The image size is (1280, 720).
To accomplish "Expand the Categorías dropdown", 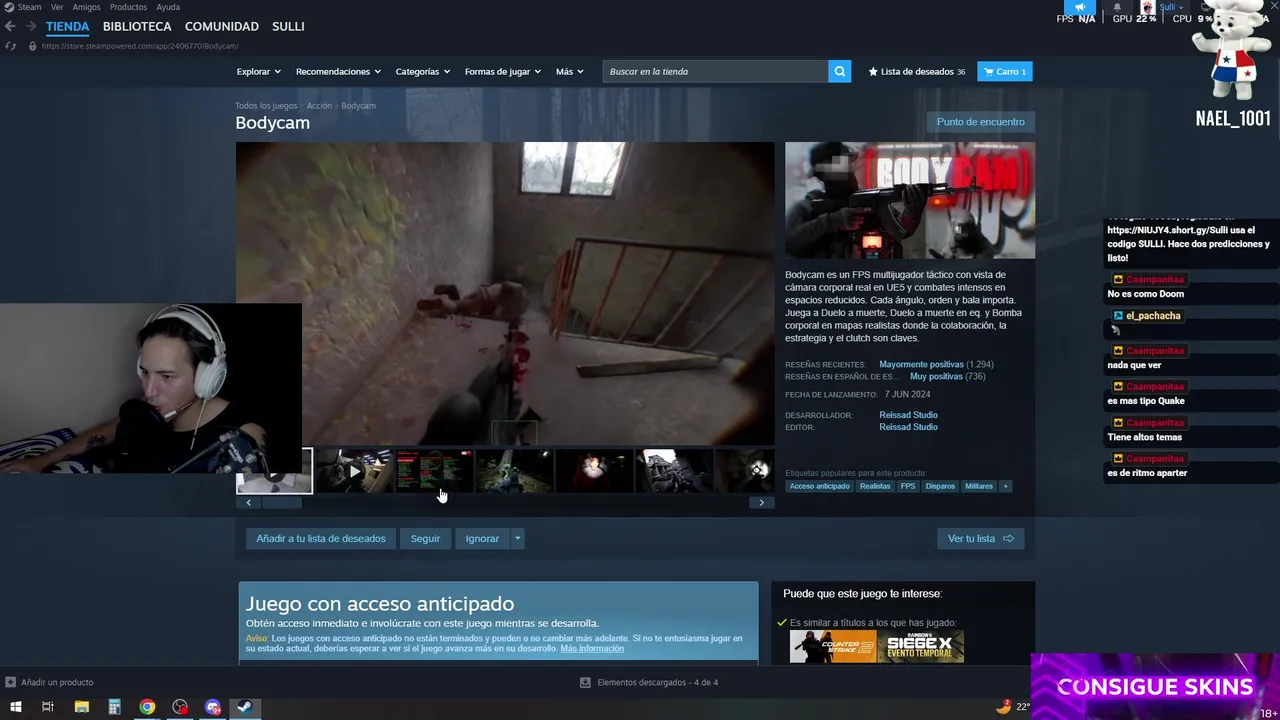I will (x=422, y=71).
